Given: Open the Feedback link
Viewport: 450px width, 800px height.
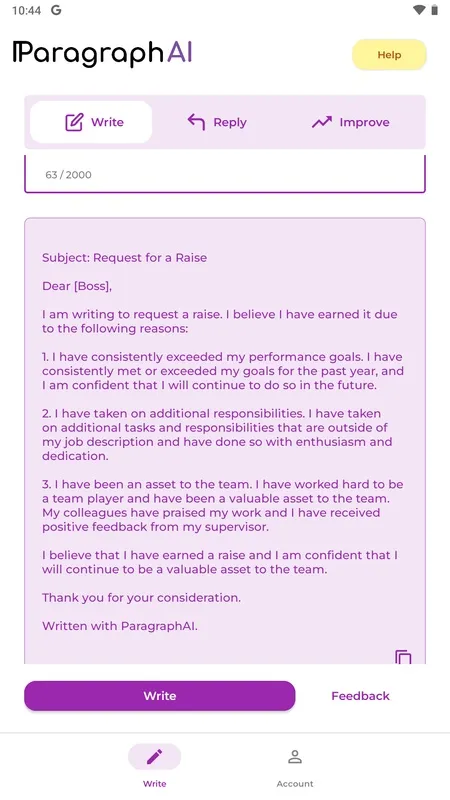Looking at the screenshot, I should point(360,696).
